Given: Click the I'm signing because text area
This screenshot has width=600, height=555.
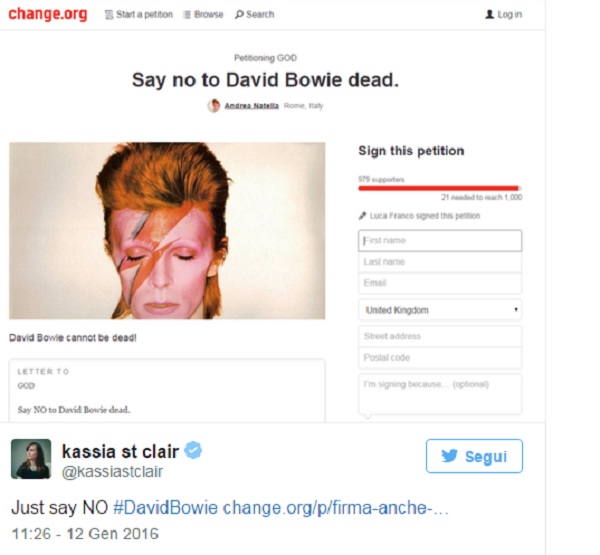Looking at the screenshot, I should tap(440, 394).
